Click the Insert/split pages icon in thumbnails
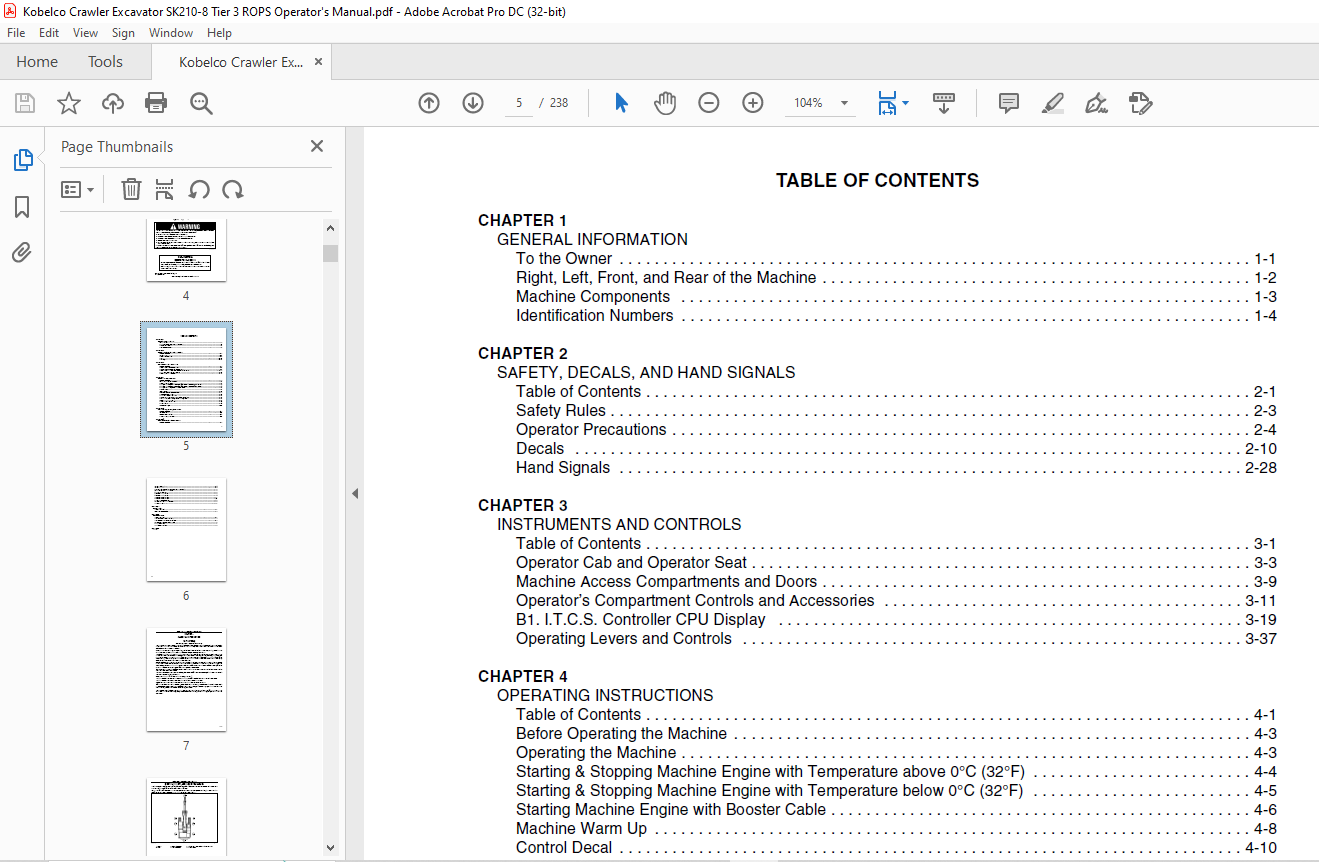This screenshot has width=1319, height=862. 165,190
